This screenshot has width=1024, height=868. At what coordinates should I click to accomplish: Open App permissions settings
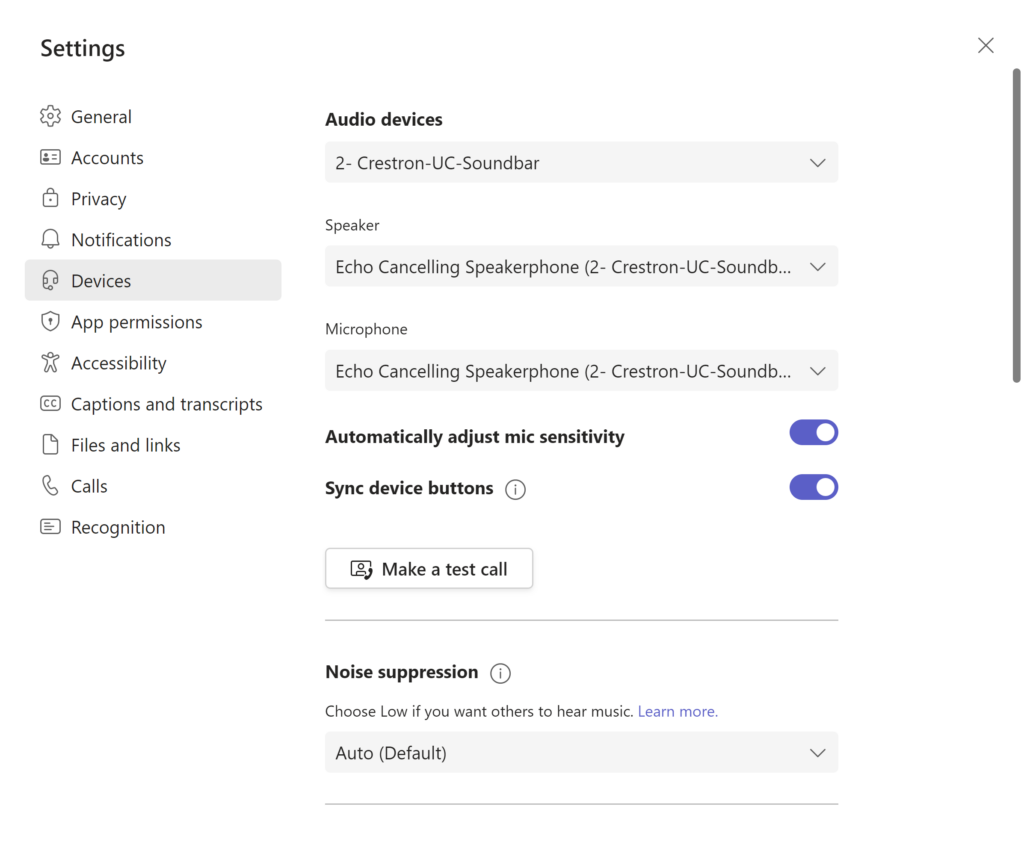[x=153, y=321]
